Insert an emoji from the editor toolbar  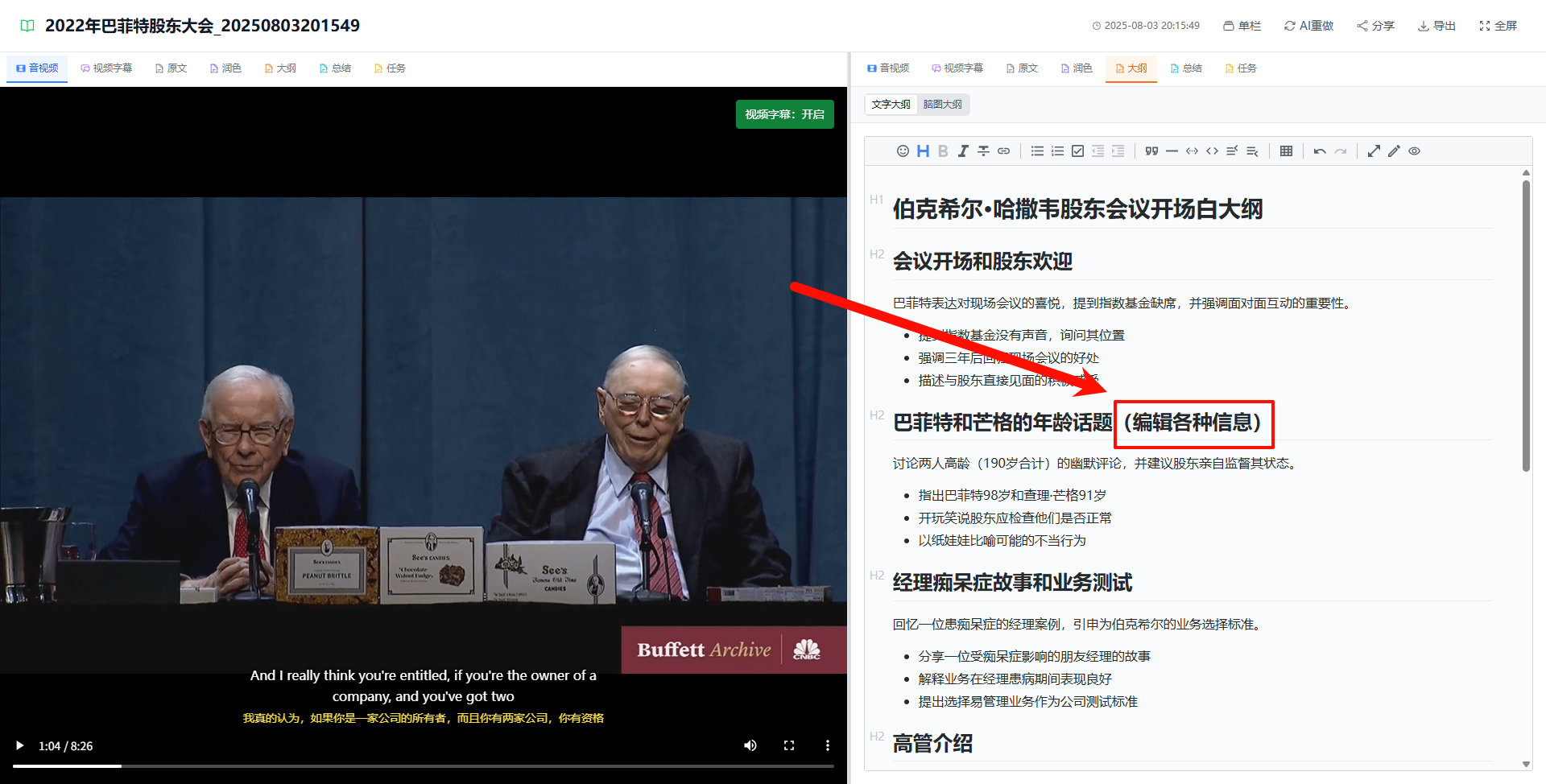tap(903, 151)
